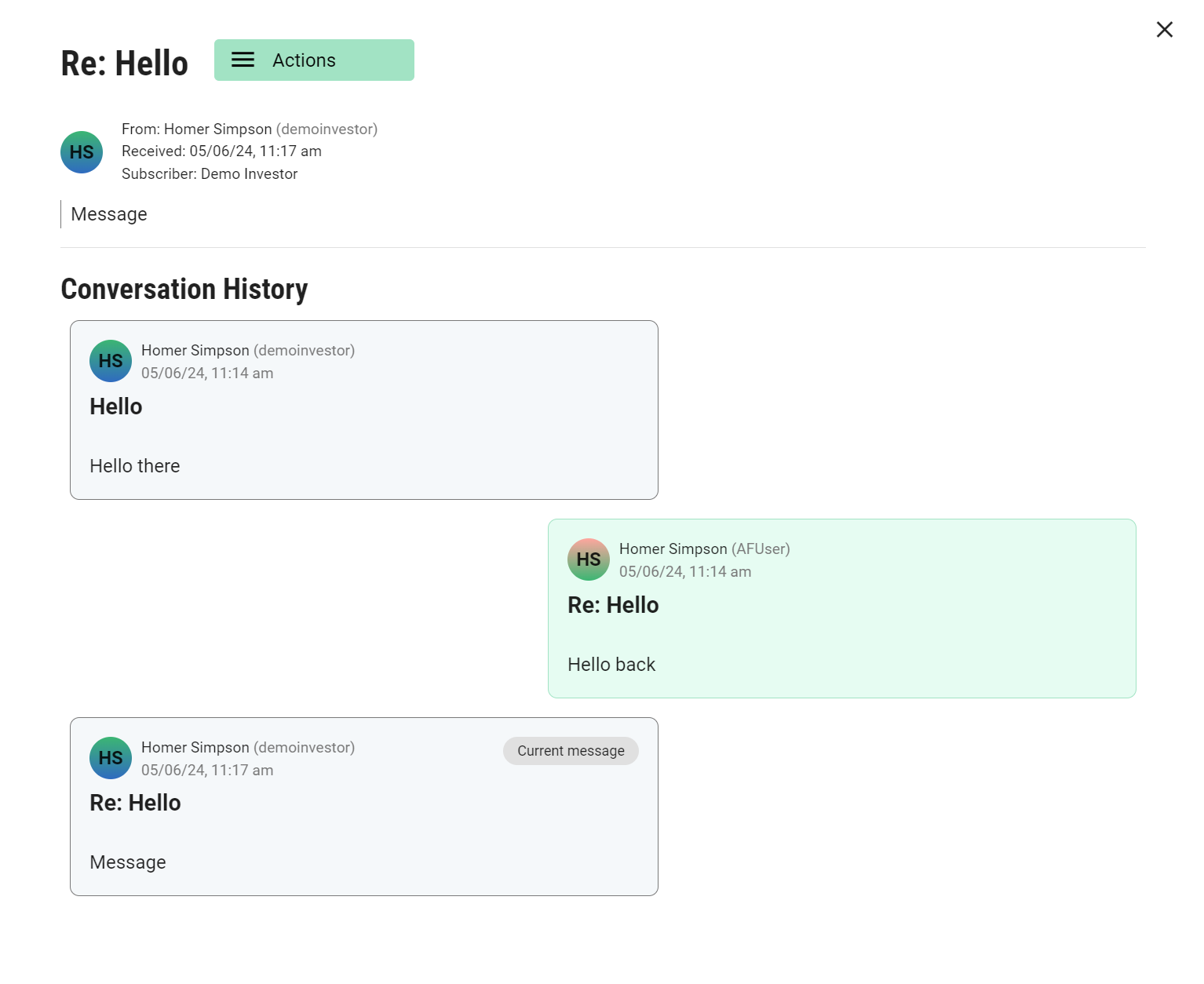The image size is (1204, 984).
Task: Click the 'Subscriber: Demo Investor' line
Action: click(x=210, y=174)
